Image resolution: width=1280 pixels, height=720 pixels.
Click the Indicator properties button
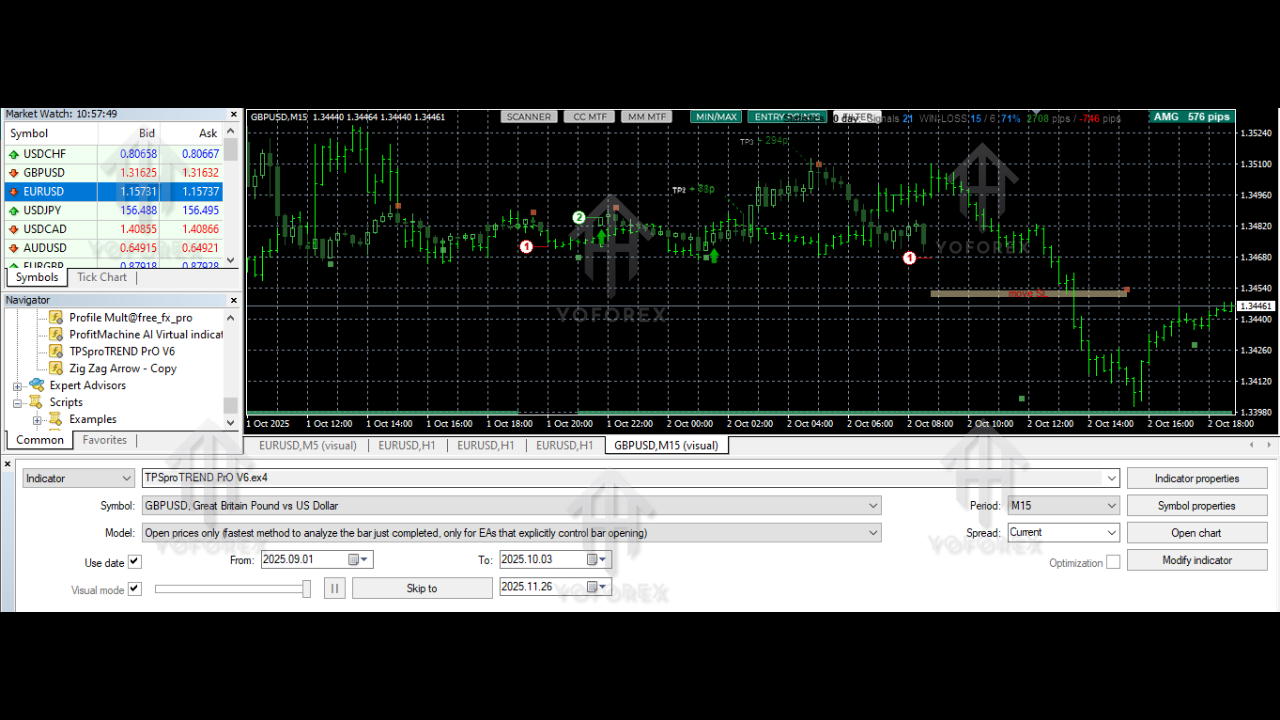pos(1196,479)
